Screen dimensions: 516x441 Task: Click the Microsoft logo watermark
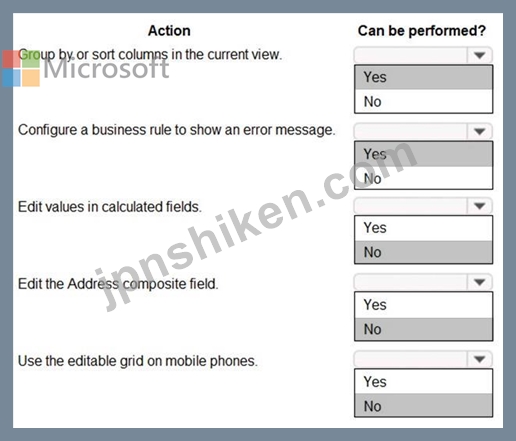pyautogui.click(x=86, y=68)
